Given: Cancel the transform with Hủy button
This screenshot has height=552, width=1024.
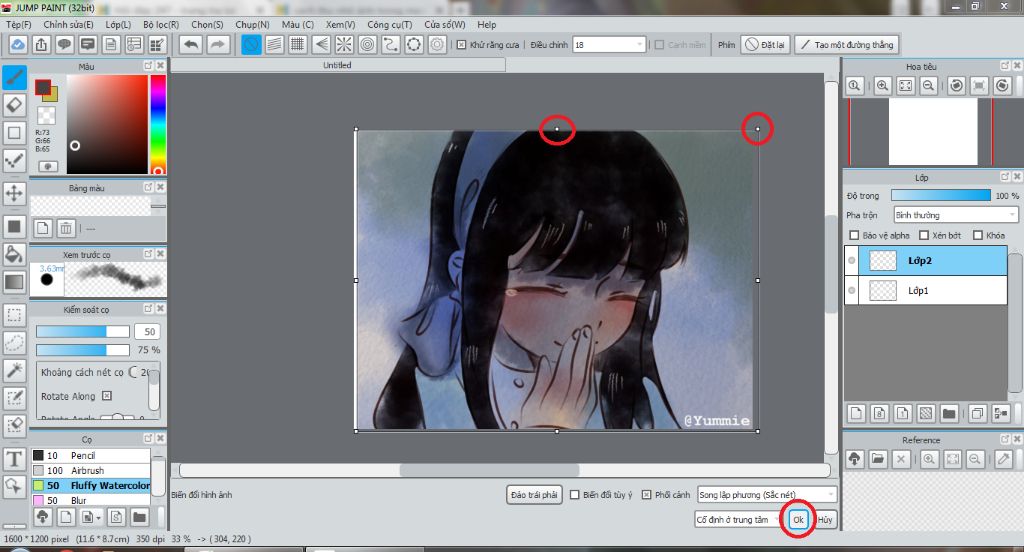Looking at the screenshot, I should click(x=825, y=520).
